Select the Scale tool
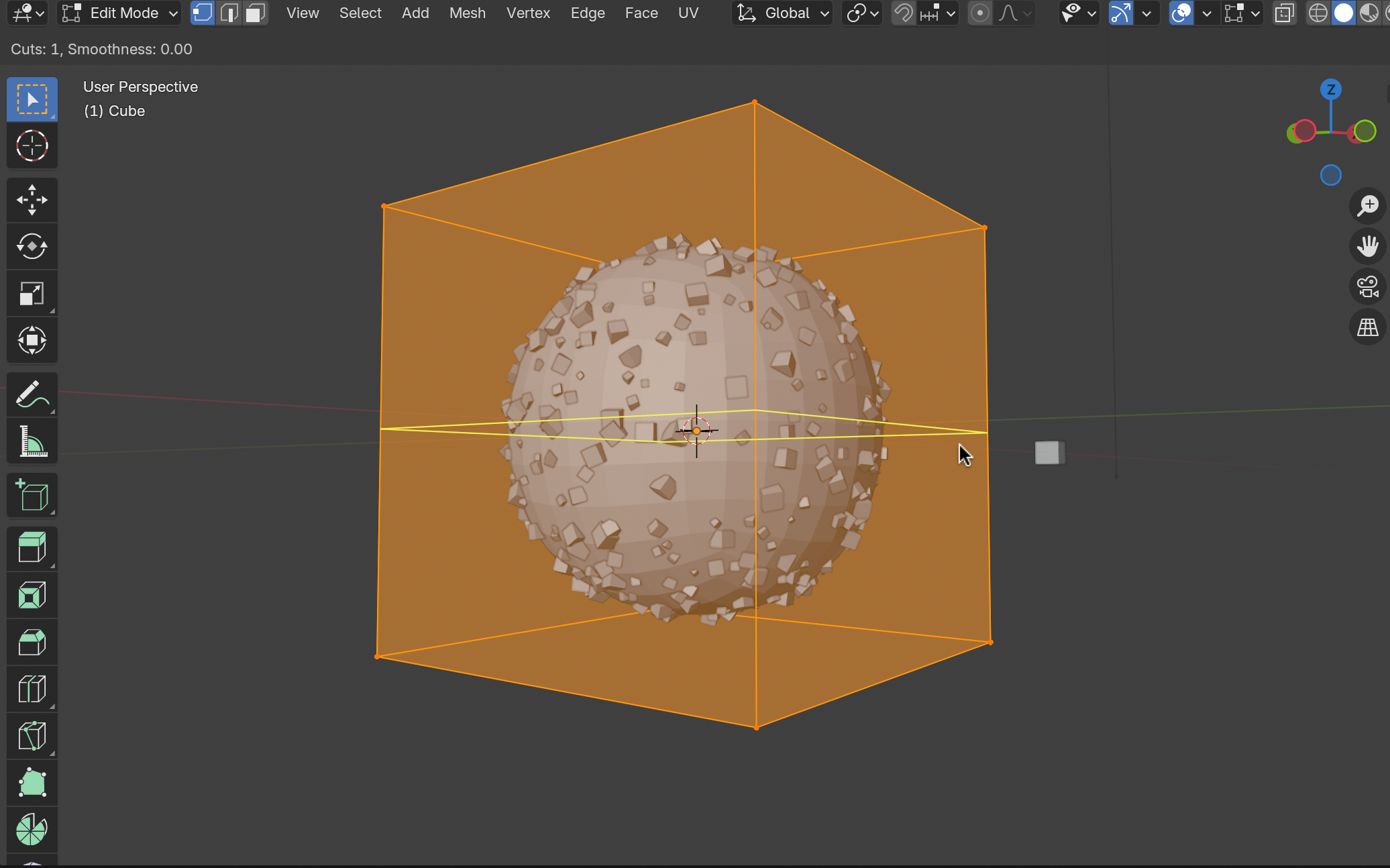Image resolution: width=1390 pixels, height=868 pixels. coord(32,294)
